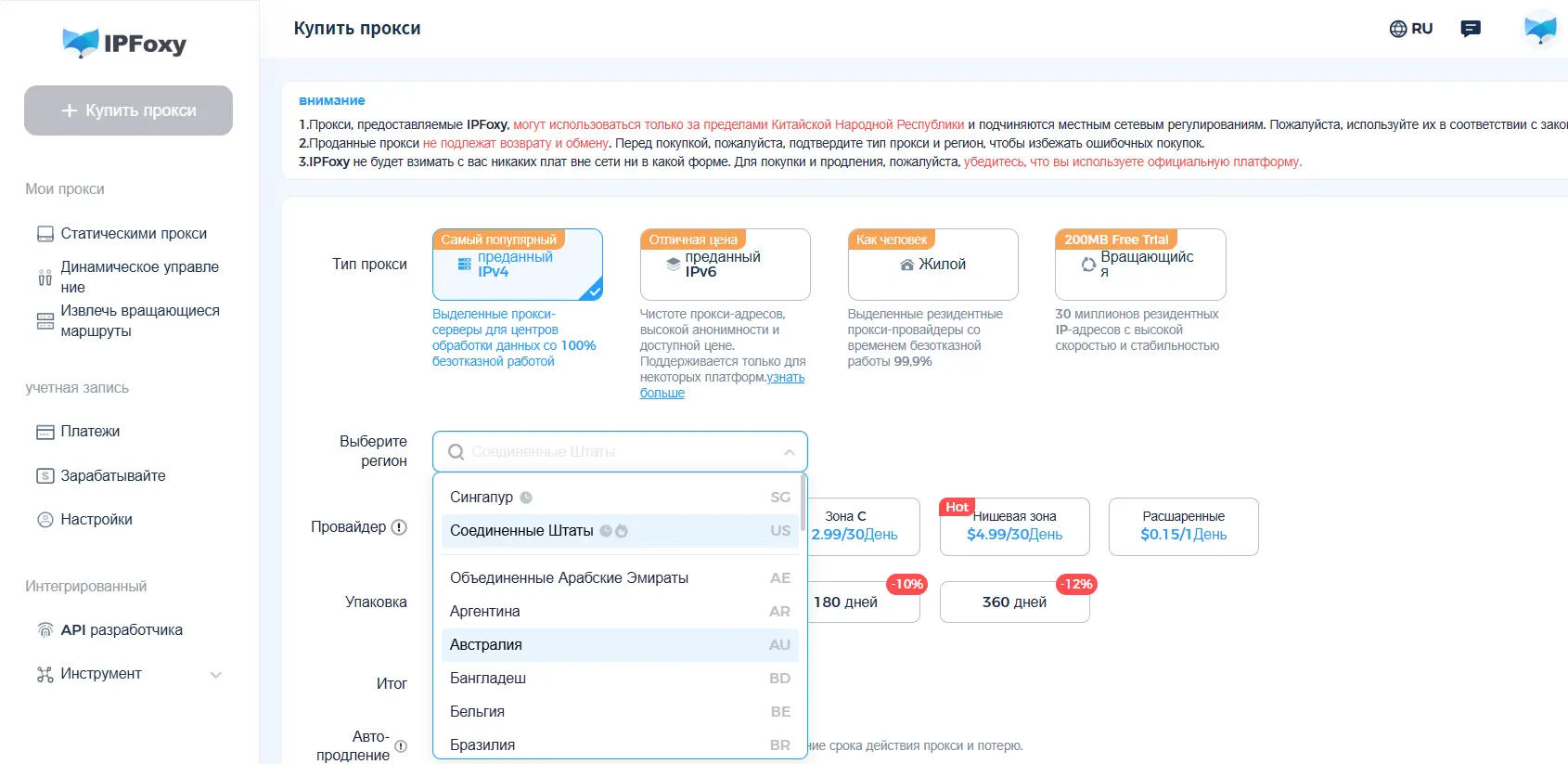Screen dimensions: 1568x764
Task: Select the Жилой proxy type
Action: point(932,265)
